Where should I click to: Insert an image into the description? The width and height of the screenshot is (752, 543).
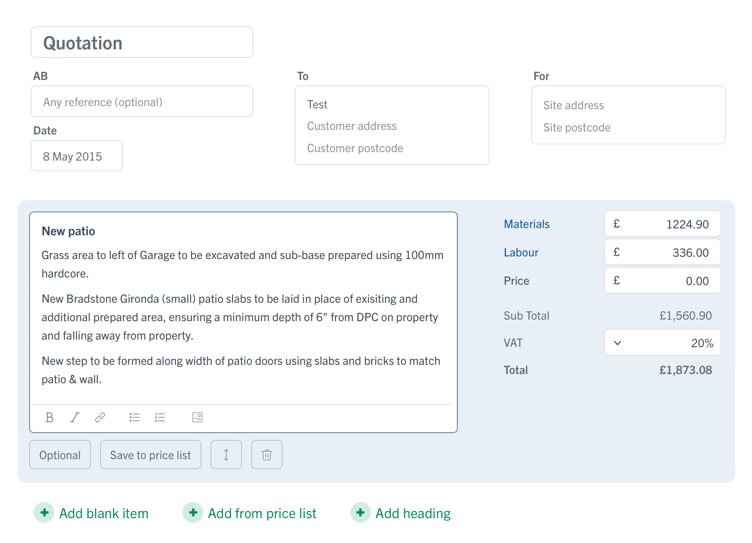tap(197, 417)
